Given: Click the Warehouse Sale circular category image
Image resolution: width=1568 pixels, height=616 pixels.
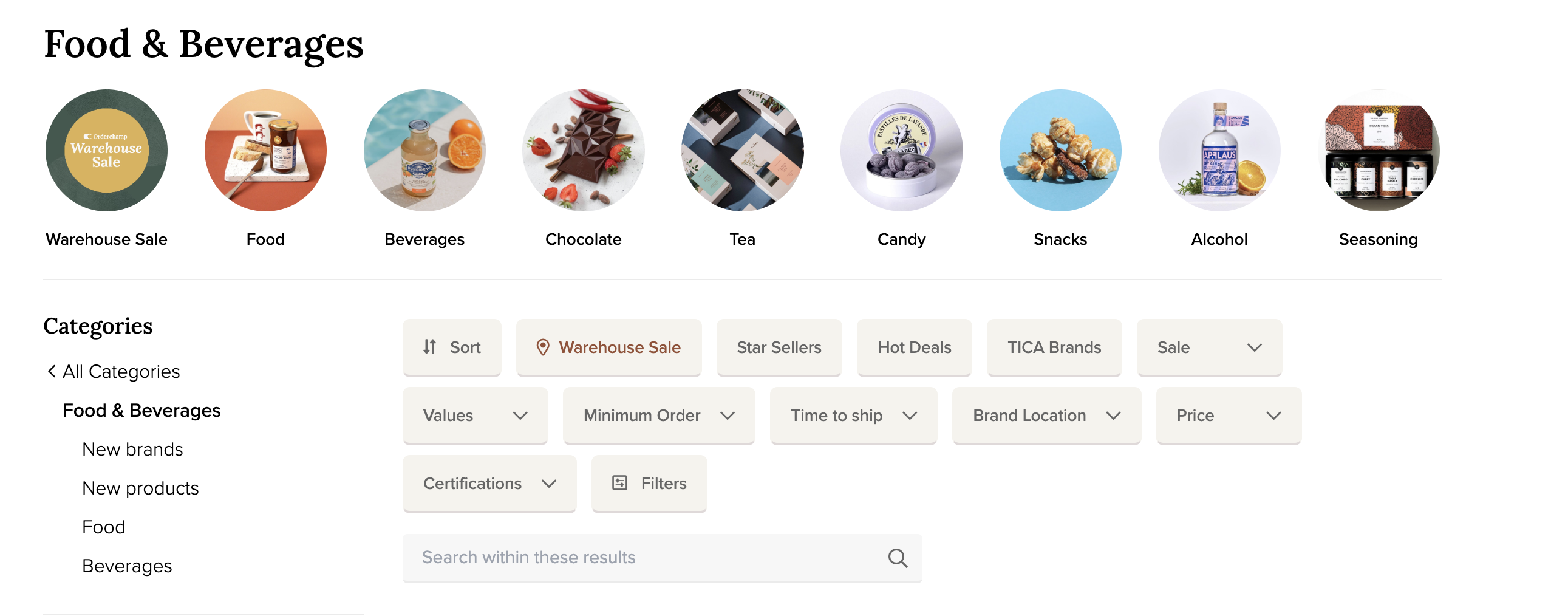Looking at the screenshot, I should pos(106,150).
